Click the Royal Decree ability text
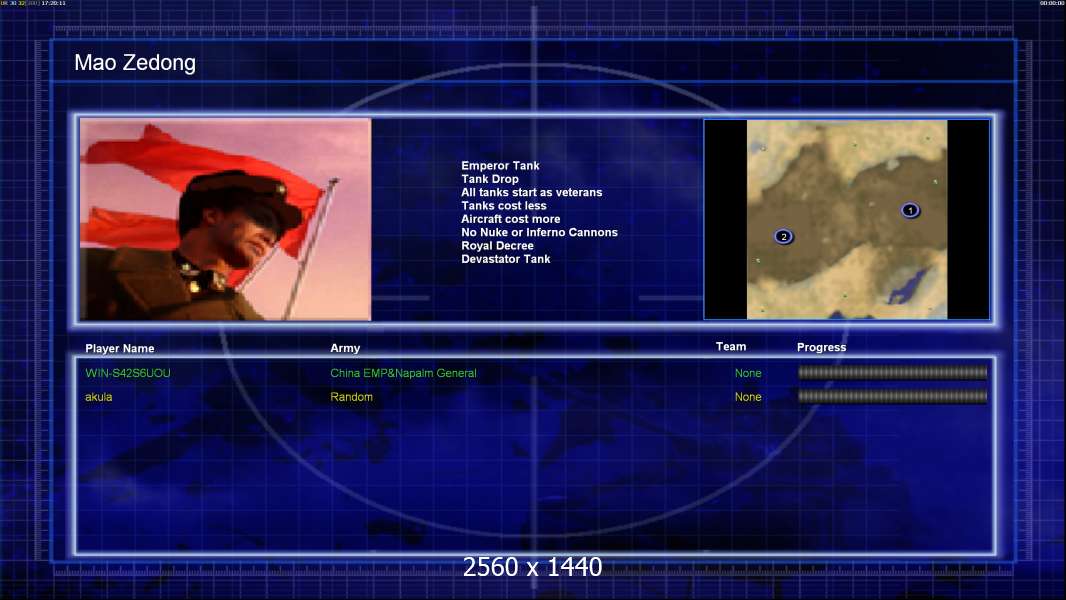This screenshot has height=600, width=1066. (x=497, y=246)
